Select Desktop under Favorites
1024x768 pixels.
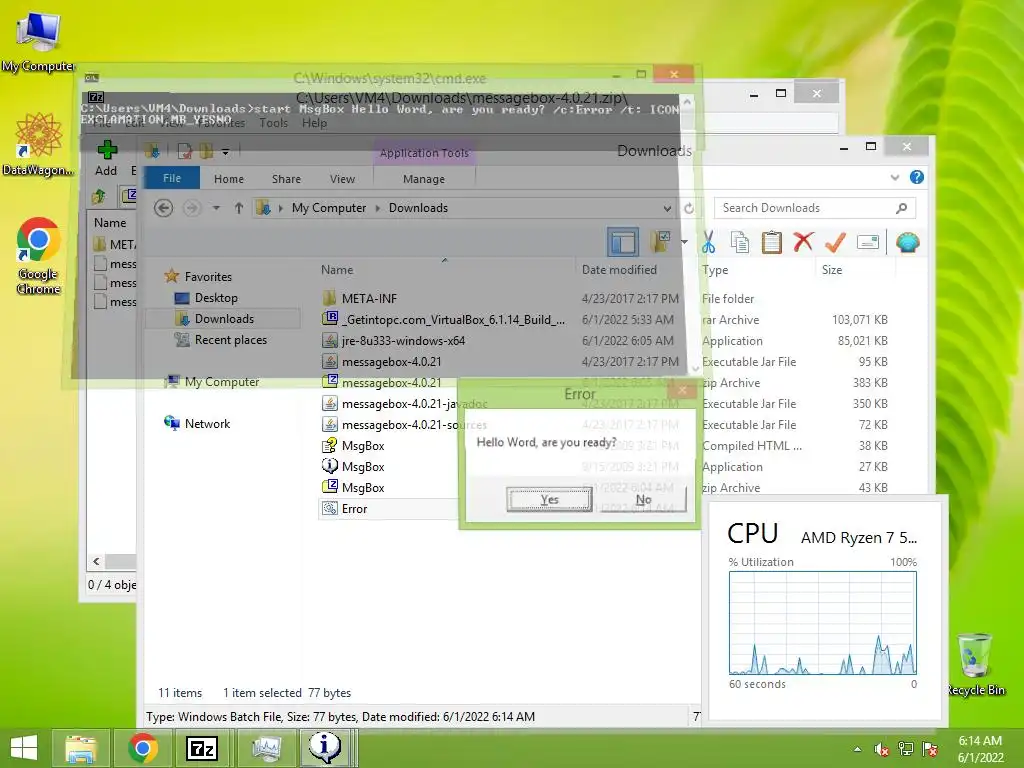coord(216,298)
